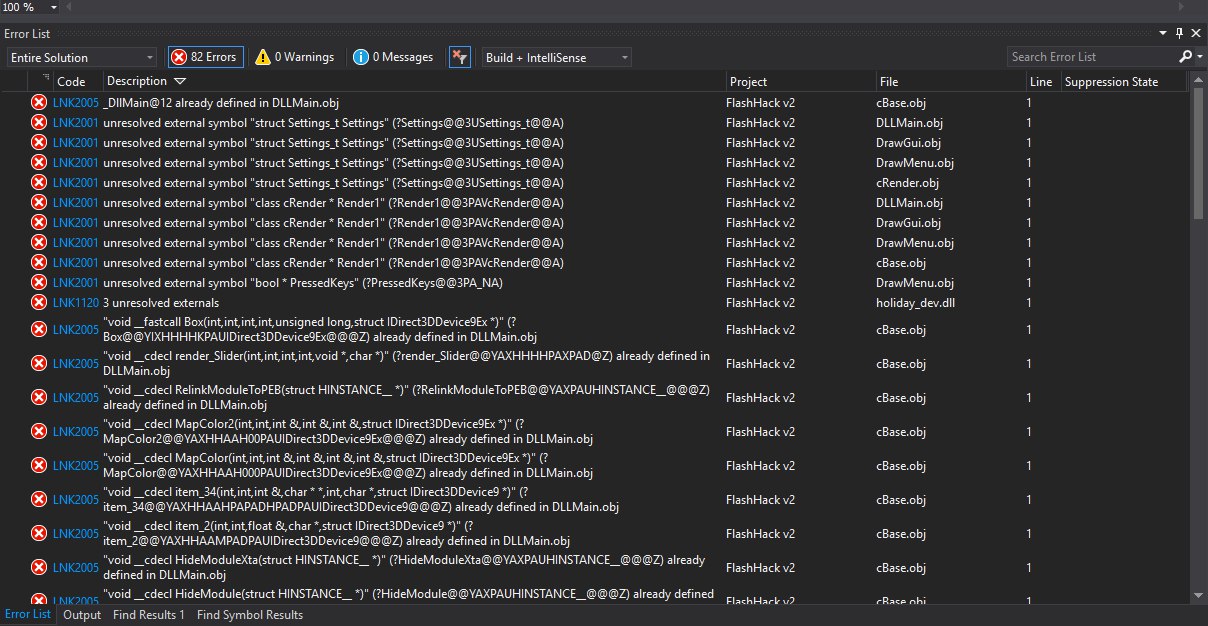Select the item_2 already defined description

pos(336,534)
